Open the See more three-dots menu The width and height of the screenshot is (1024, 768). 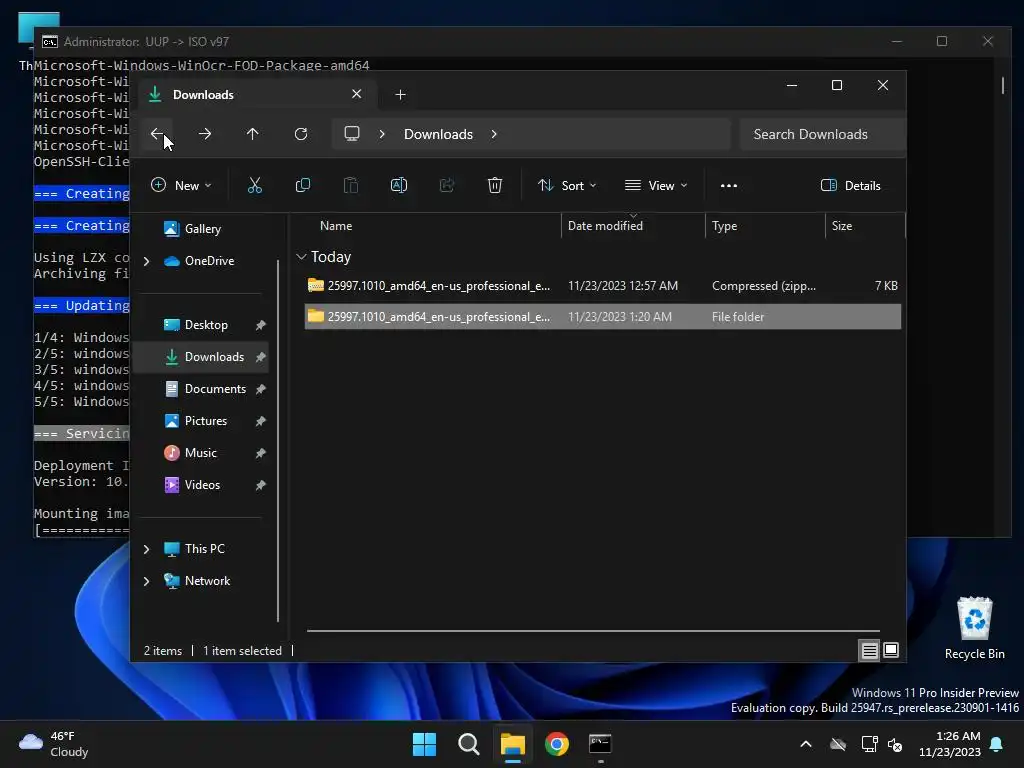click(729, 185)
